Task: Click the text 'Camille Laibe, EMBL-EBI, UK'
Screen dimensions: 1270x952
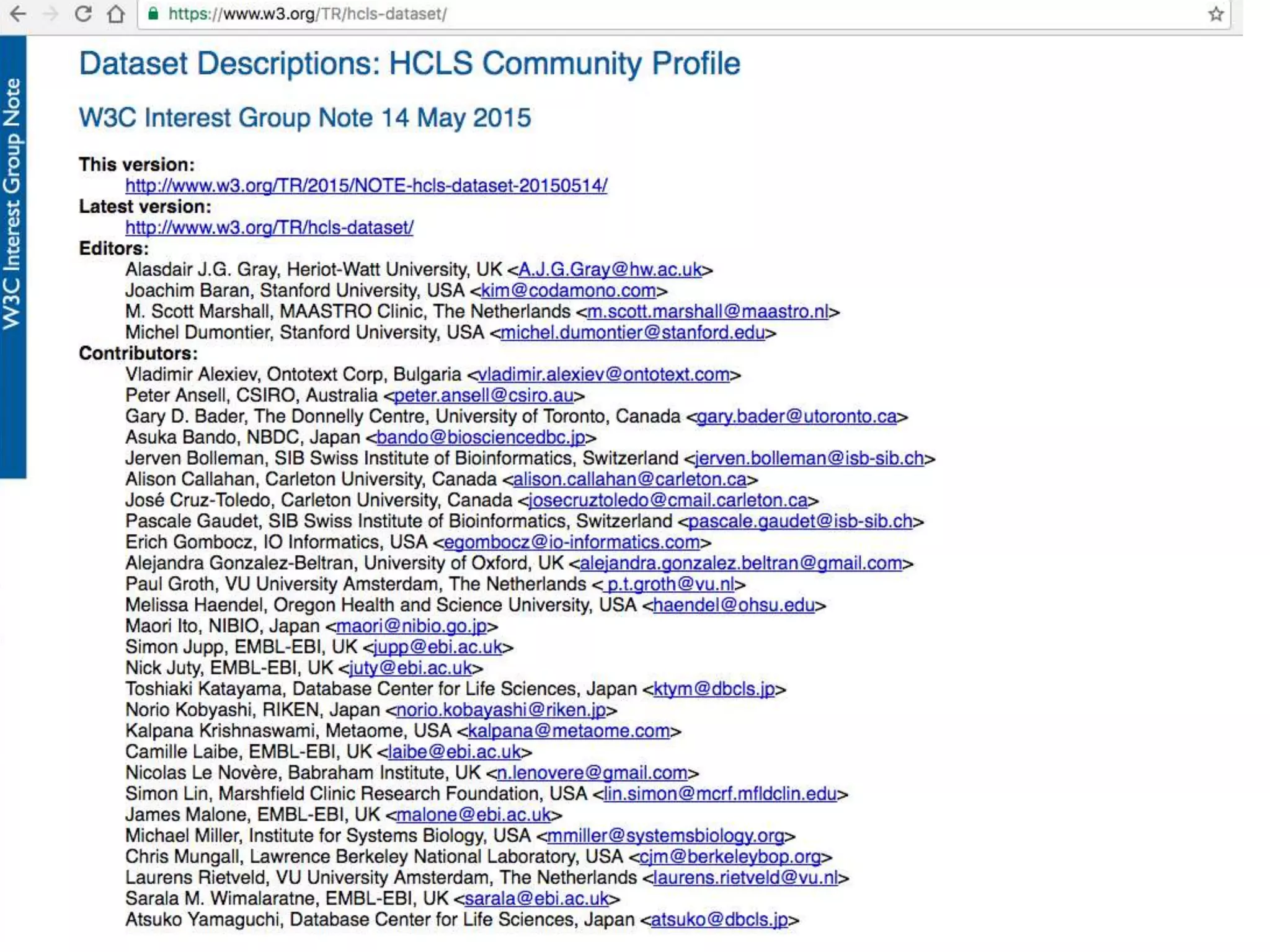Action: point(248,752)
